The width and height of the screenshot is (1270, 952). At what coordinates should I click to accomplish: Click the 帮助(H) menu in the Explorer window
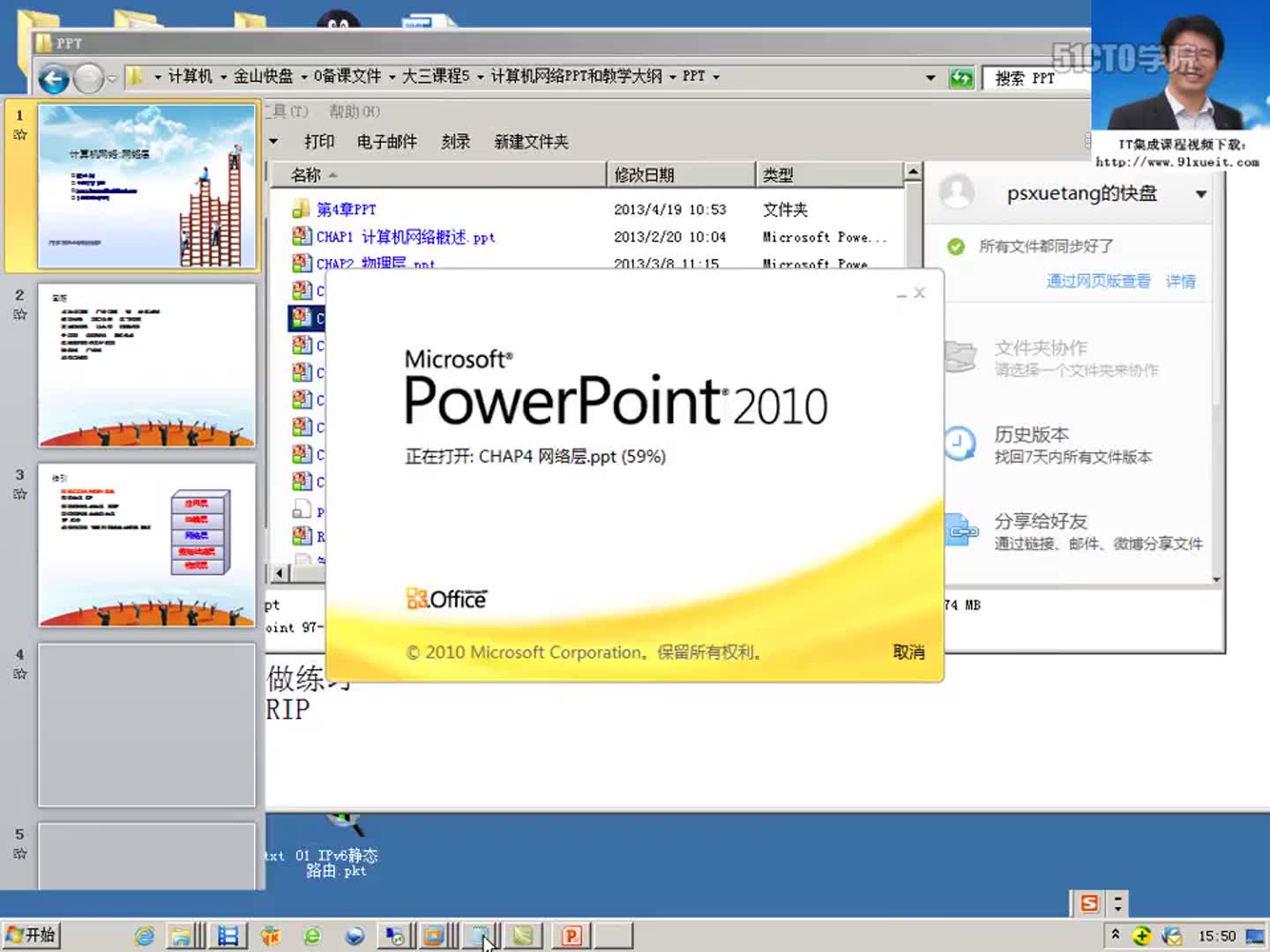354,112
